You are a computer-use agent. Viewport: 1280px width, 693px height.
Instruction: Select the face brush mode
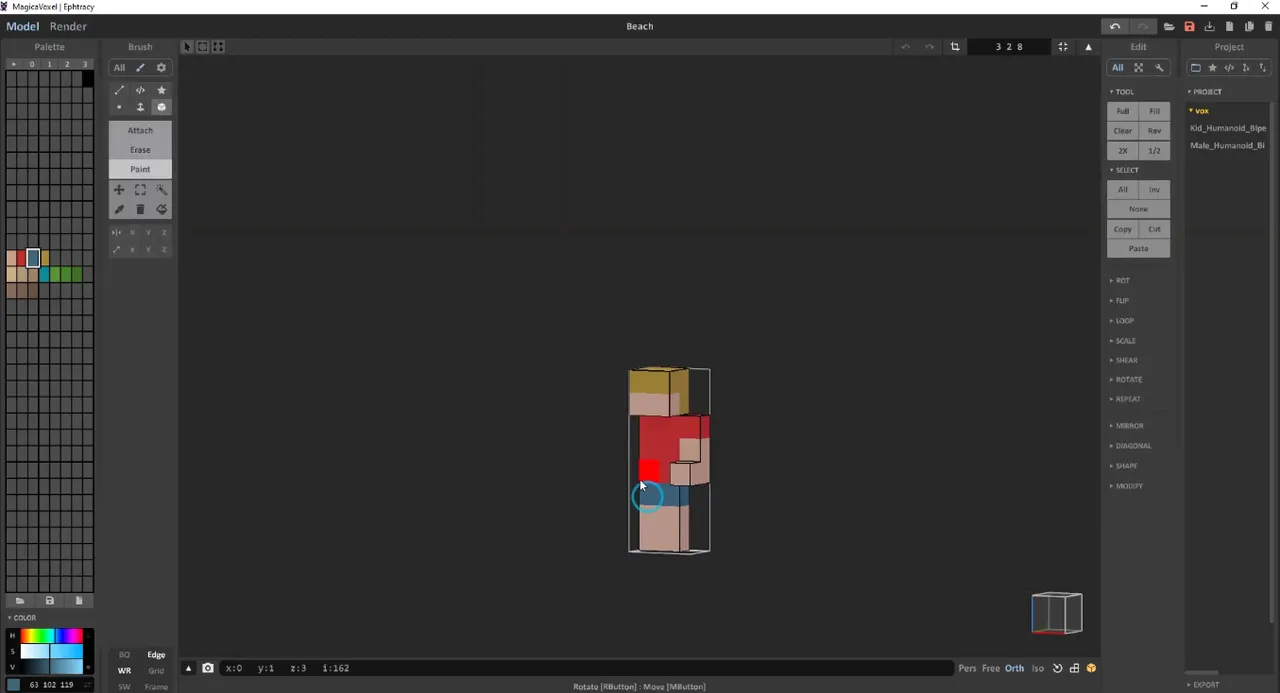140,107
